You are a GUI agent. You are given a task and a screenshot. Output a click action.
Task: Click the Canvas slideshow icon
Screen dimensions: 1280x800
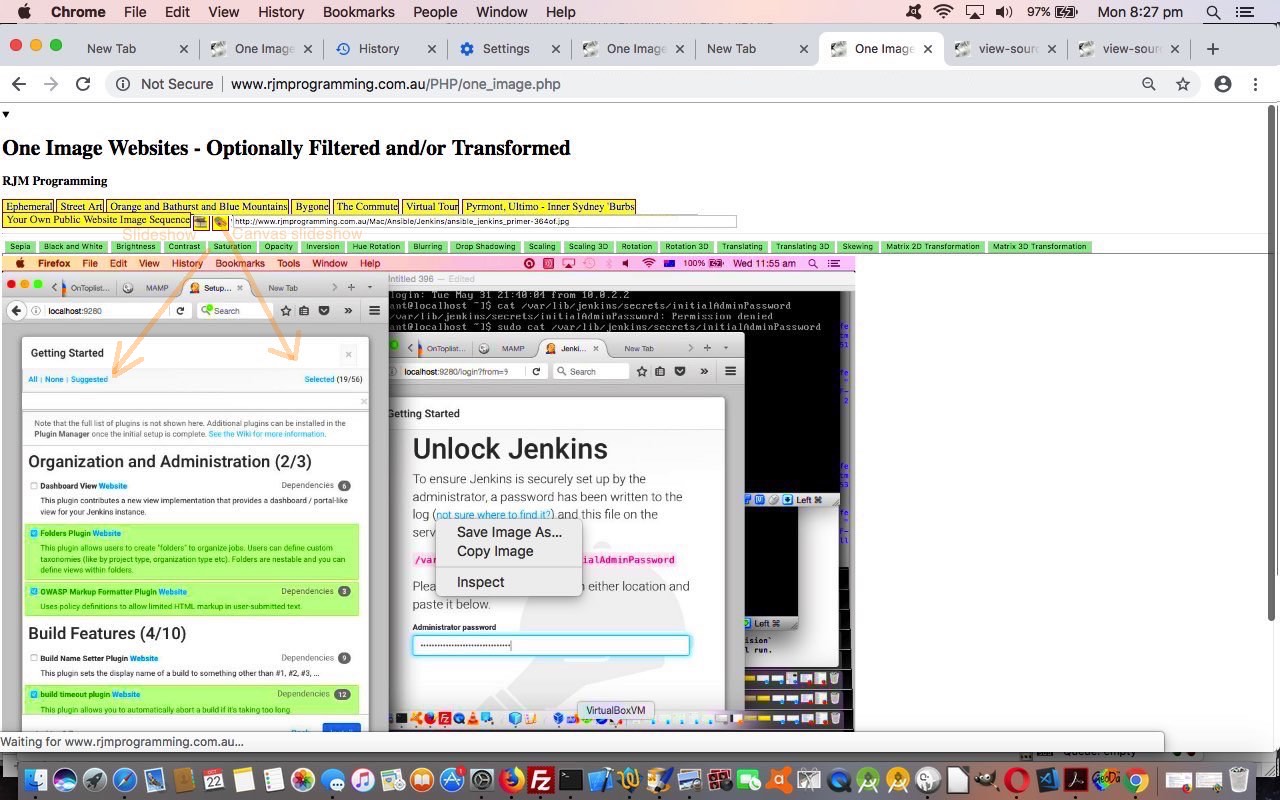pyautogui.click(x=220, y=222)
